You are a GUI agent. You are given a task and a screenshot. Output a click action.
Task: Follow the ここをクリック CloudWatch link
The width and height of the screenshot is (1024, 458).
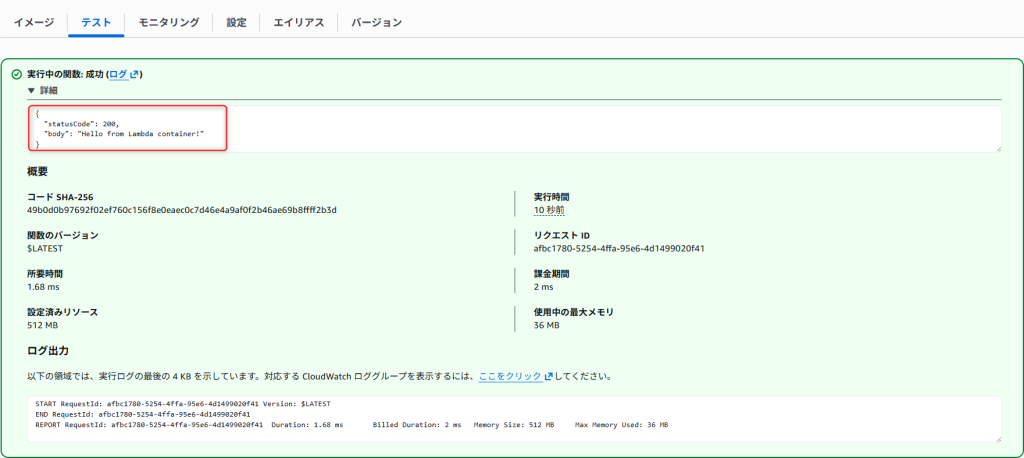[x=509, y=377]
